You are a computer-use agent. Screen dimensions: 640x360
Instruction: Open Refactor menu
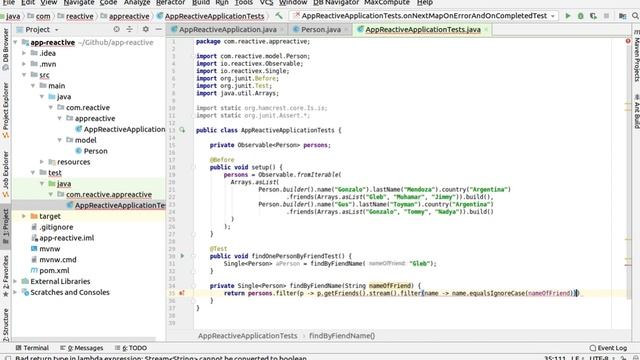(171, 3)
